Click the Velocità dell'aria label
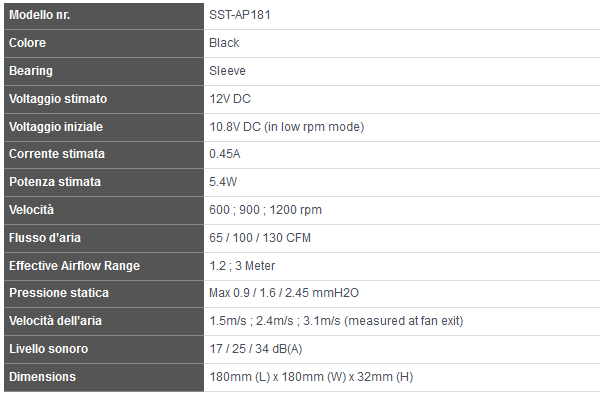The width and height of the screenshot is (600, 394). [x=55, y=321]
